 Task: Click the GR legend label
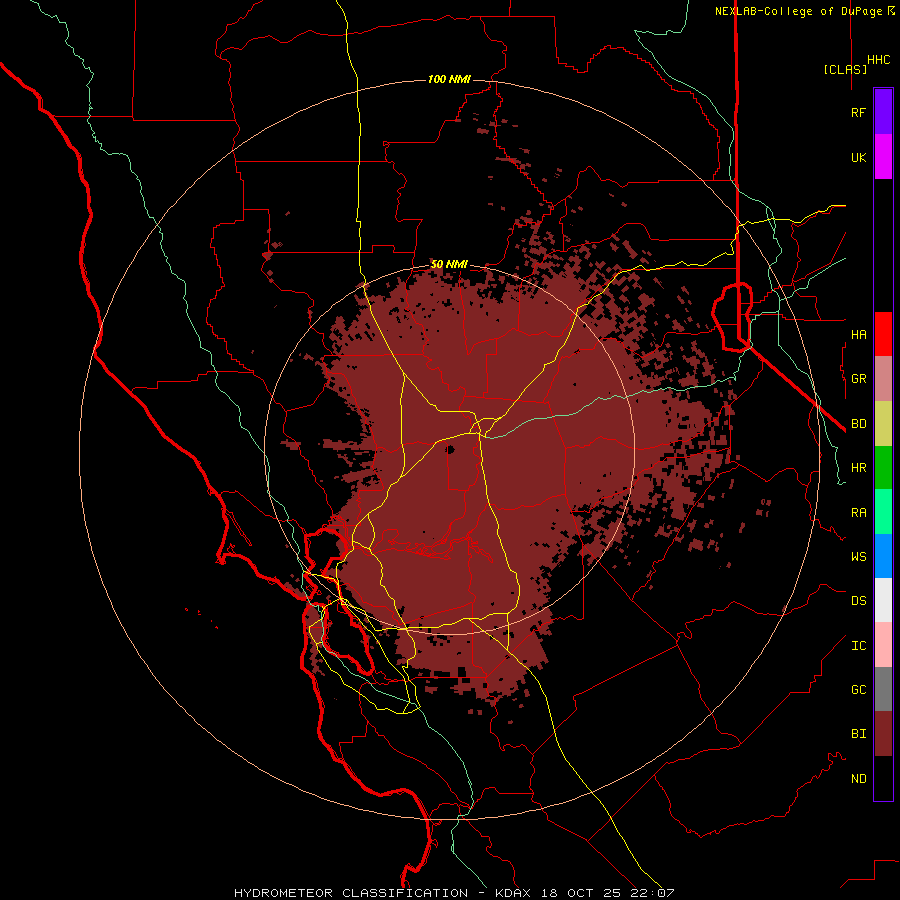point(858,379)
